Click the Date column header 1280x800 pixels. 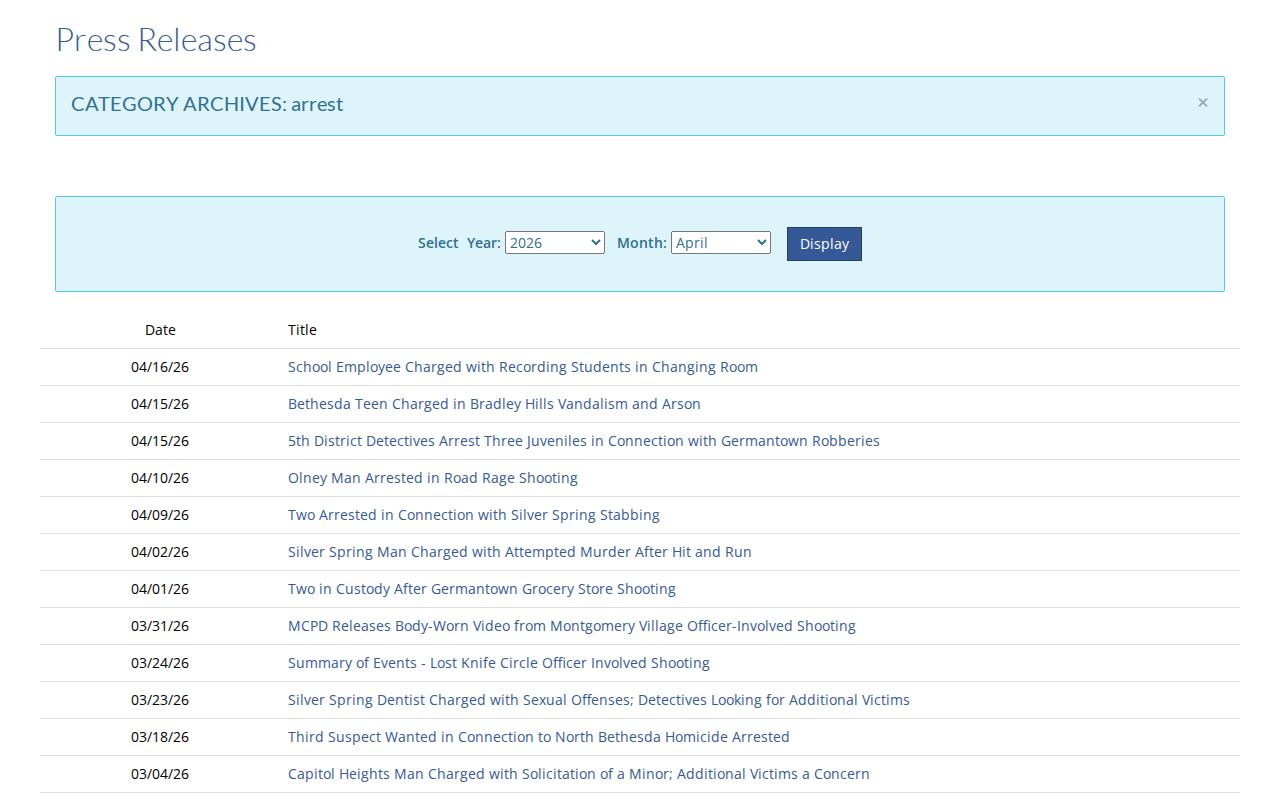coord(160,330)
